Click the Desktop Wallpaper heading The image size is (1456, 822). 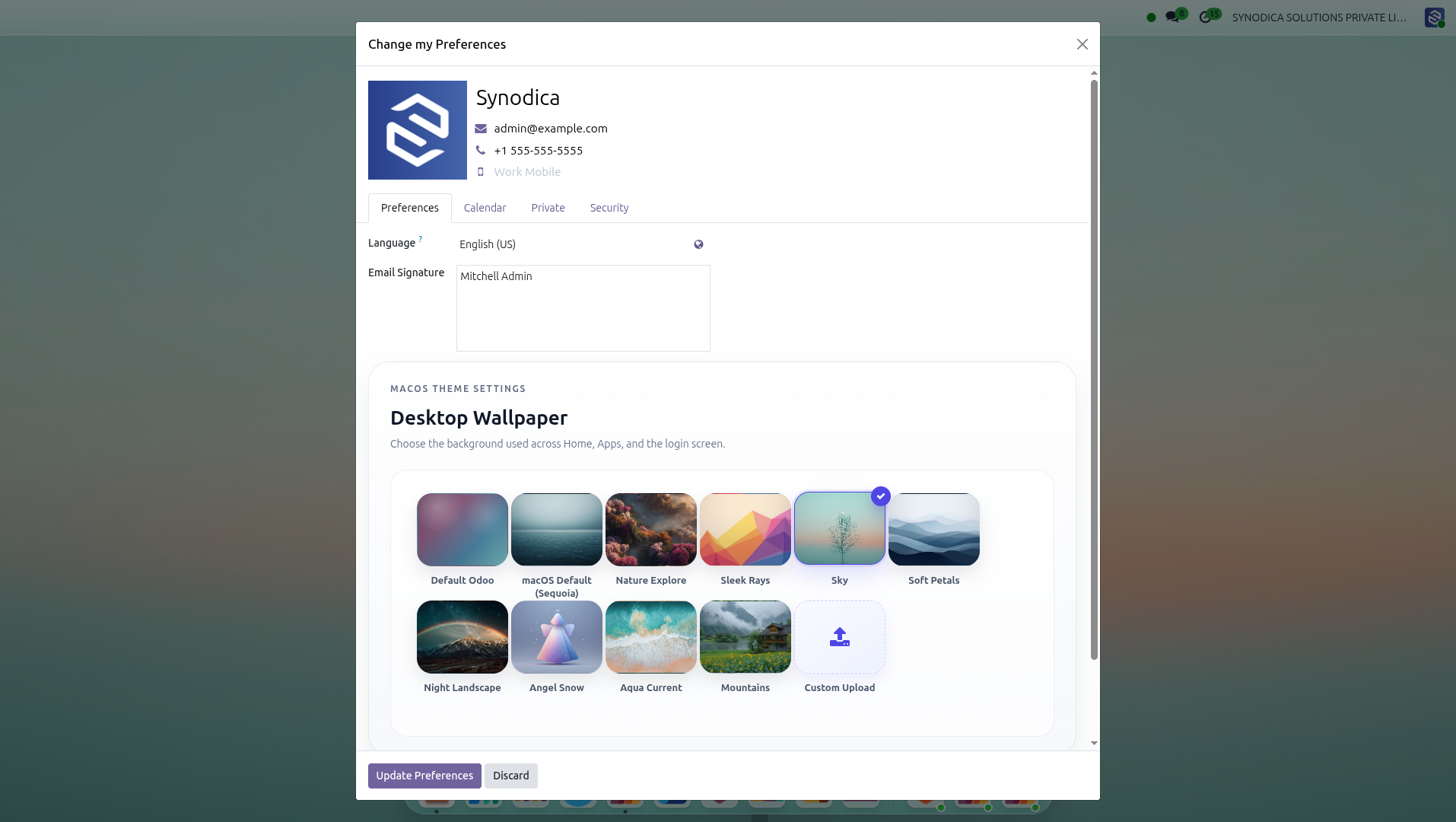[x=478, y=418]
